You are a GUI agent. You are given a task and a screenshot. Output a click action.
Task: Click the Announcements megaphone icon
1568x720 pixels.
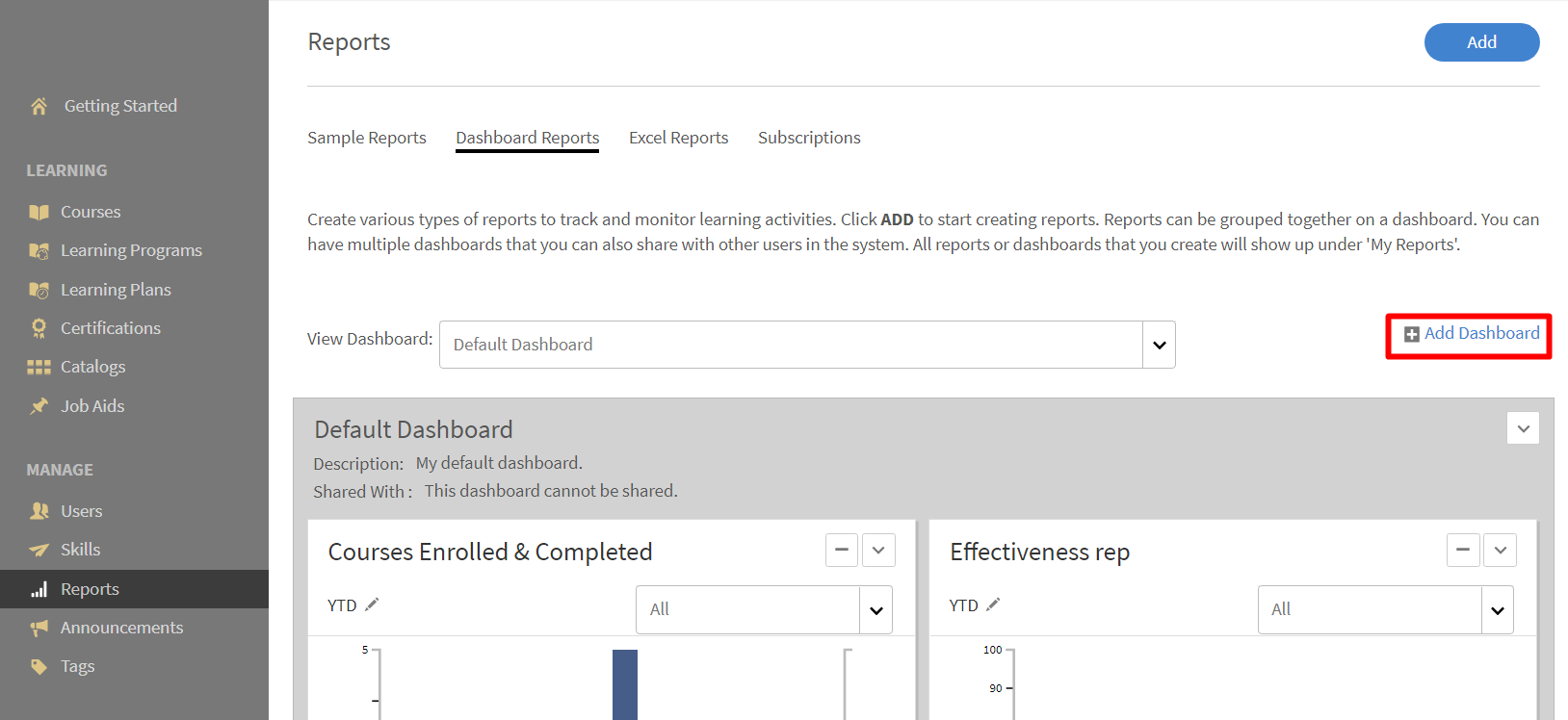point(39,628)
